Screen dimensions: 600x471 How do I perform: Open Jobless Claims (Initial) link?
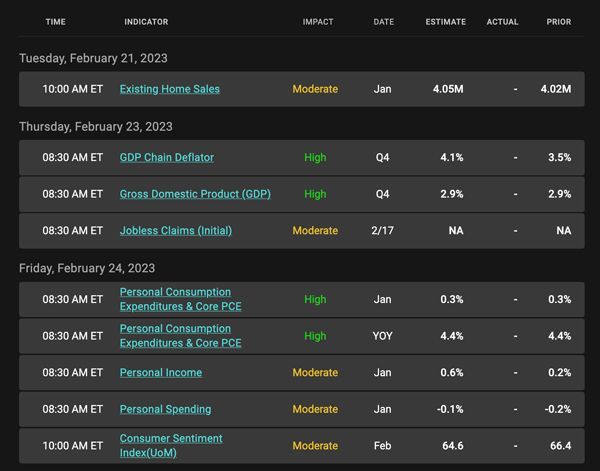176,231
